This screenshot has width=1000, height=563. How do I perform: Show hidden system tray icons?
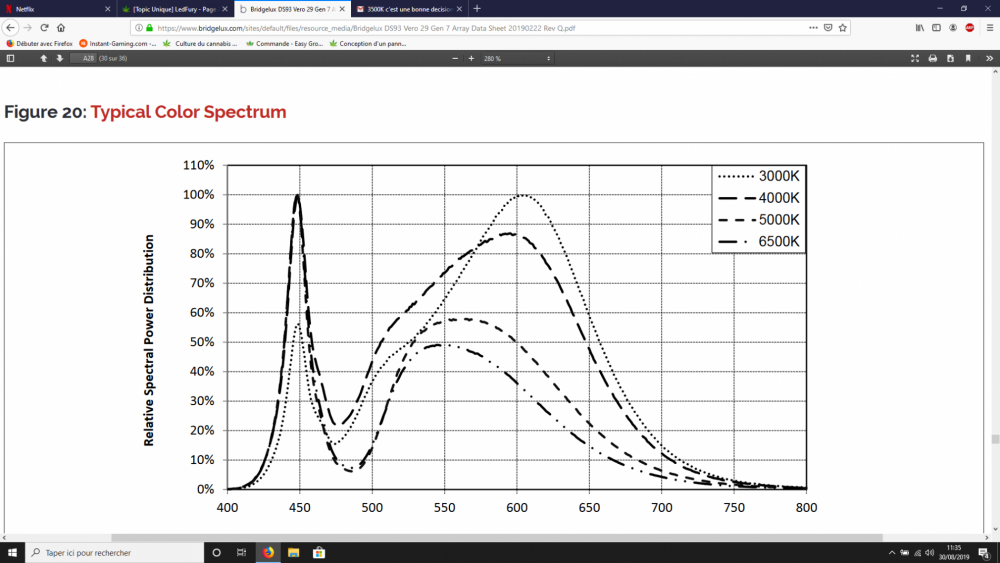(x=892, y=553)
